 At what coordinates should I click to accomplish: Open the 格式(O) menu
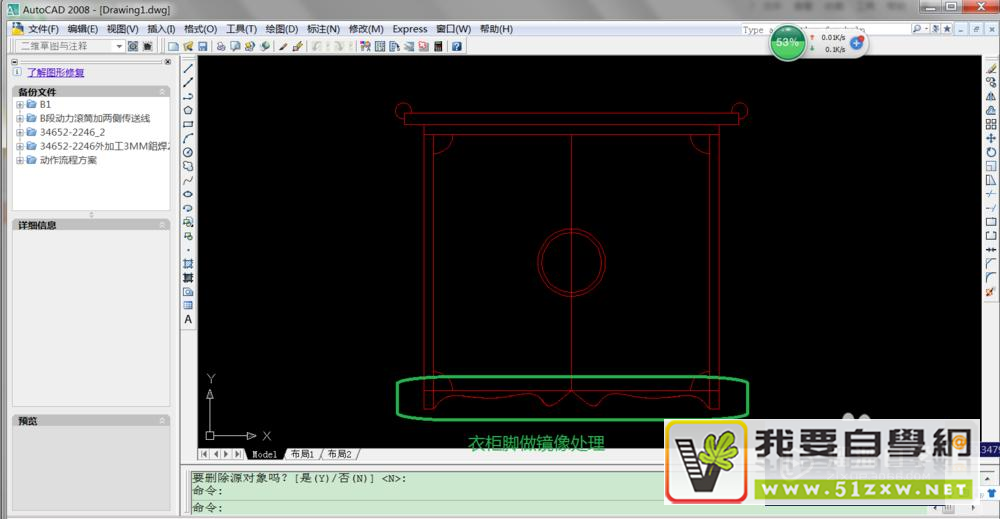(x=200, y=29)
